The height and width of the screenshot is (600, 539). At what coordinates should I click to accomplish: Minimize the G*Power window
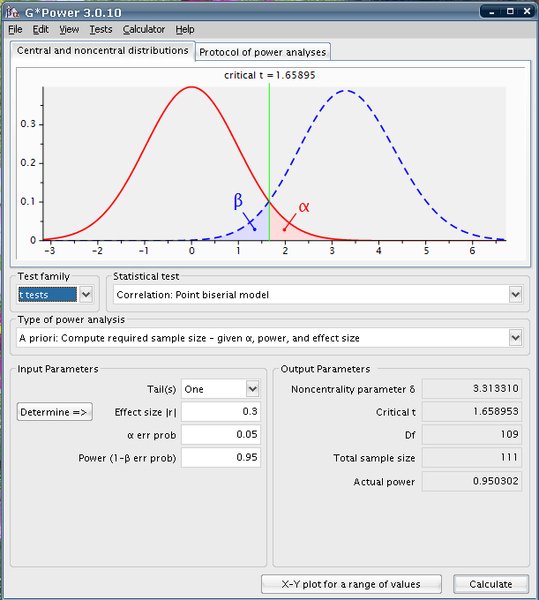pyautogui.click(x=492, y=12)
